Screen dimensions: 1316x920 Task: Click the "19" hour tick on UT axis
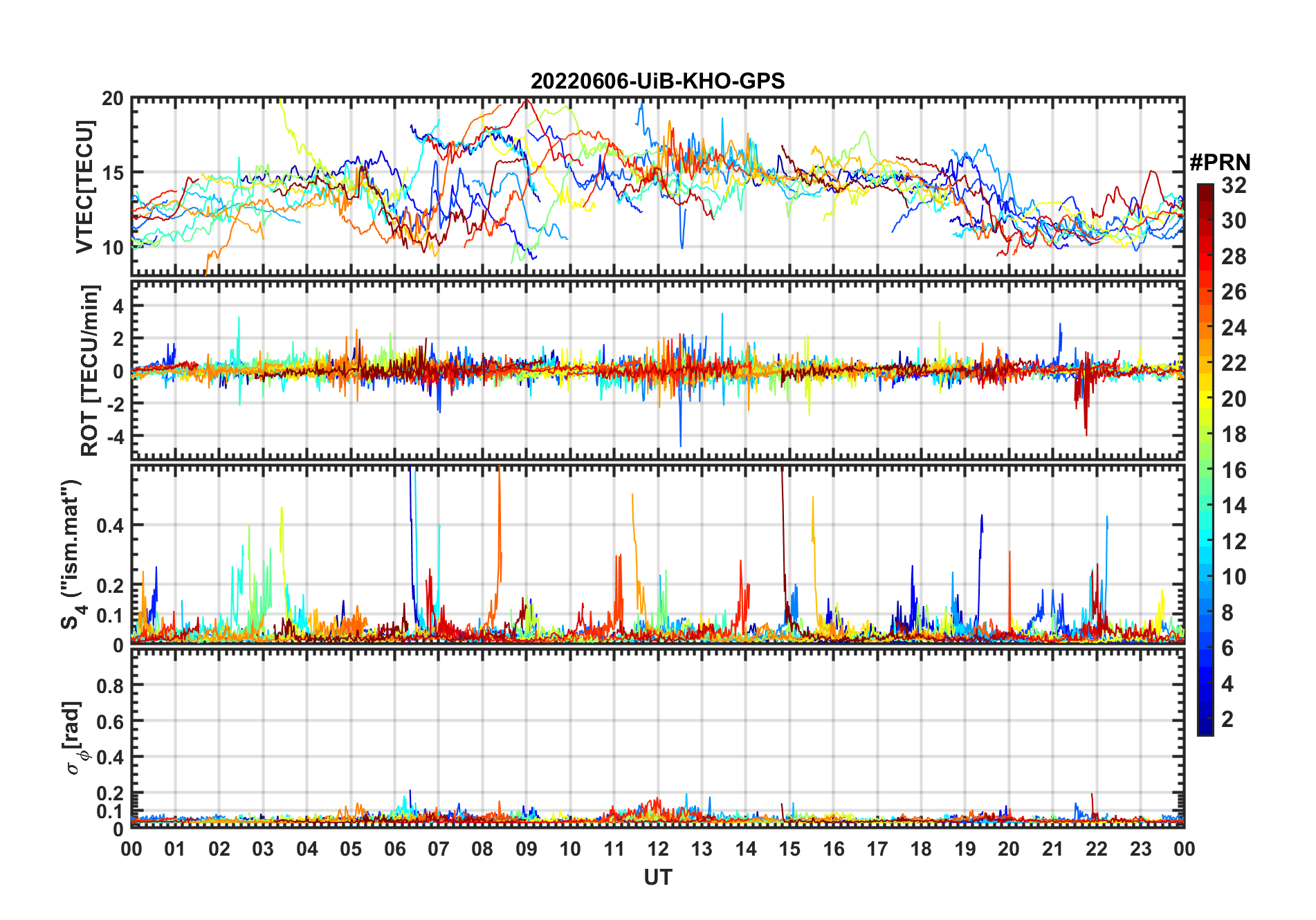tap(965, 849)
